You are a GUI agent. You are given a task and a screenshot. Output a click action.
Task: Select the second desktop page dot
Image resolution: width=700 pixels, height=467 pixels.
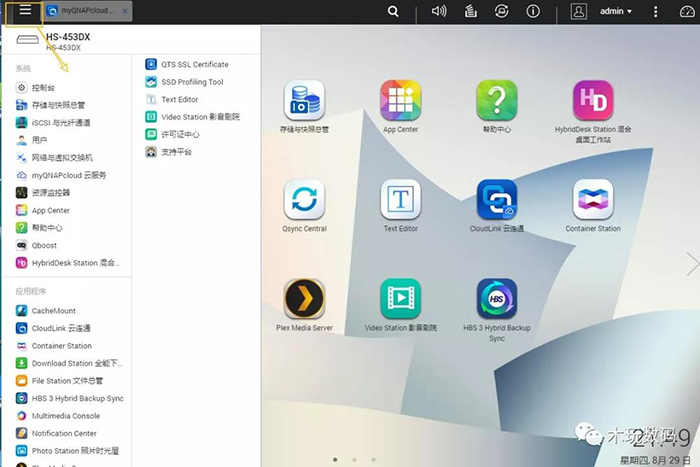pyautogui.click(x=354, y=459)
